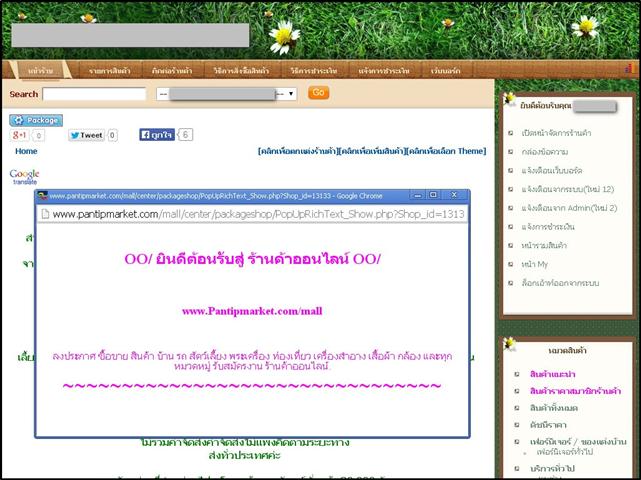641x480 pixels.
Task: Click www.Pantipmarket.com/mall link in popup
Action: (x=252, y=311)
